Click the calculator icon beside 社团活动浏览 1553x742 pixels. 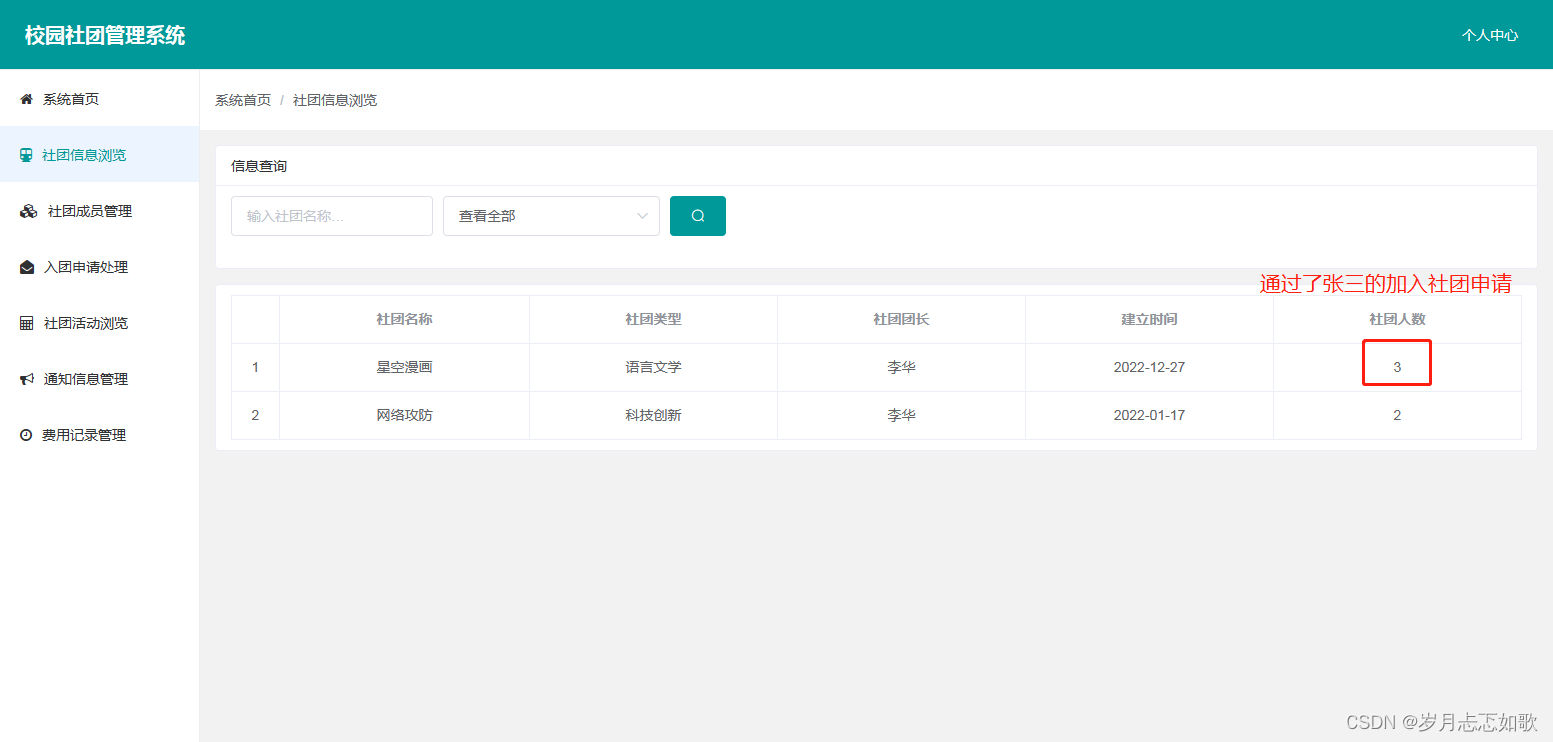click(27, 323)
